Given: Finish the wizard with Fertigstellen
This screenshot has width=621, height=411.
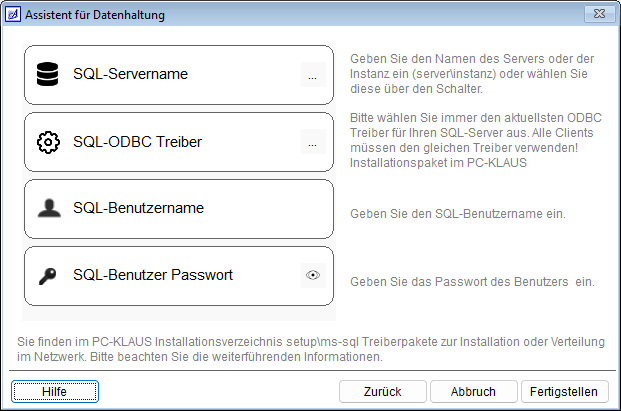Looking at the screenshot, I should [x=565, y=391].
